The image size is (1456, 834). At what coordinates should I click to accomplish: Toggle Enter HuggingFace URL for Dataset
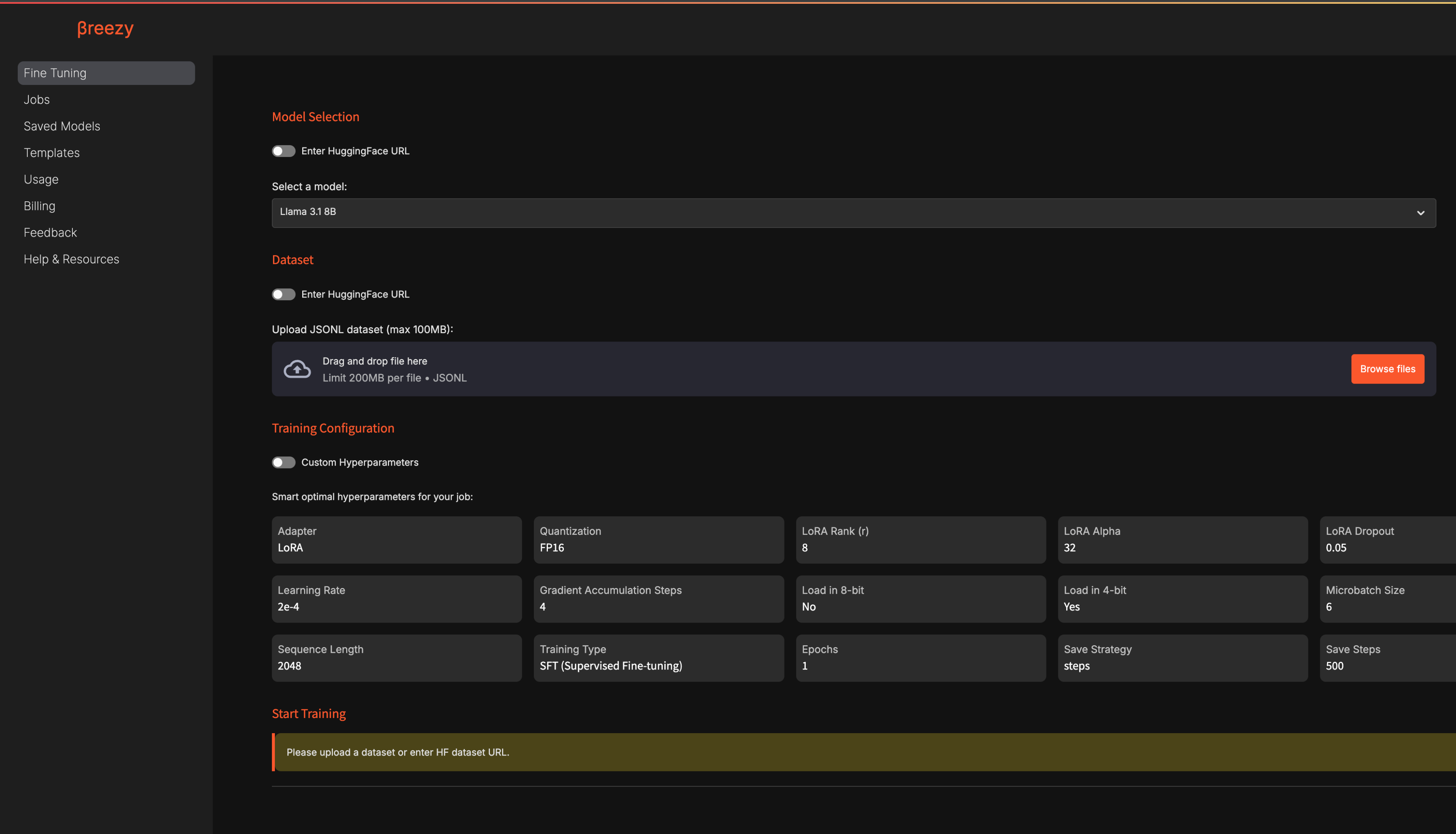(284, 295)
